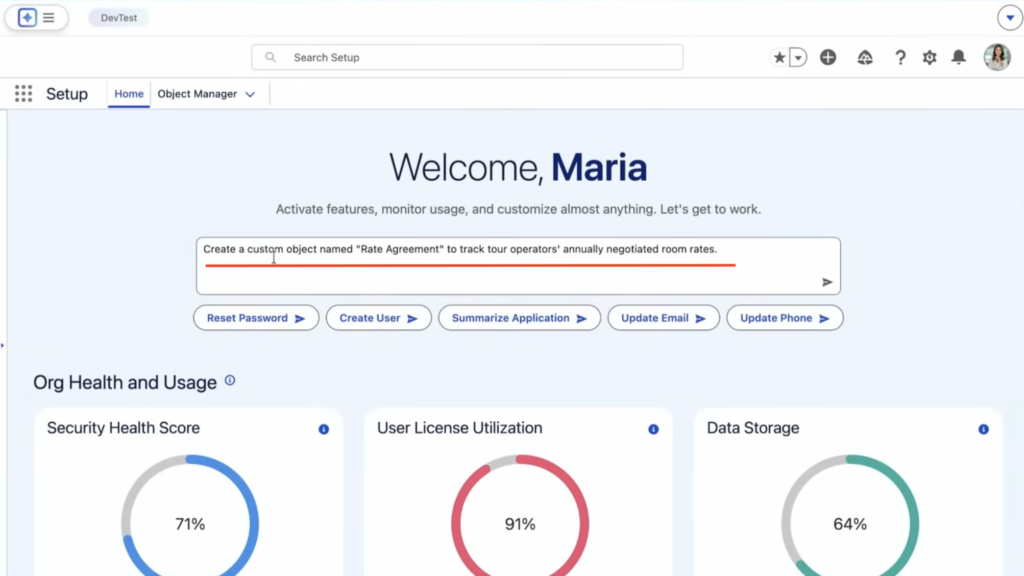Viewport: 1024px width, 576px height.
Task: Open the global actions plus icon
Action: [x=828, y=58]
